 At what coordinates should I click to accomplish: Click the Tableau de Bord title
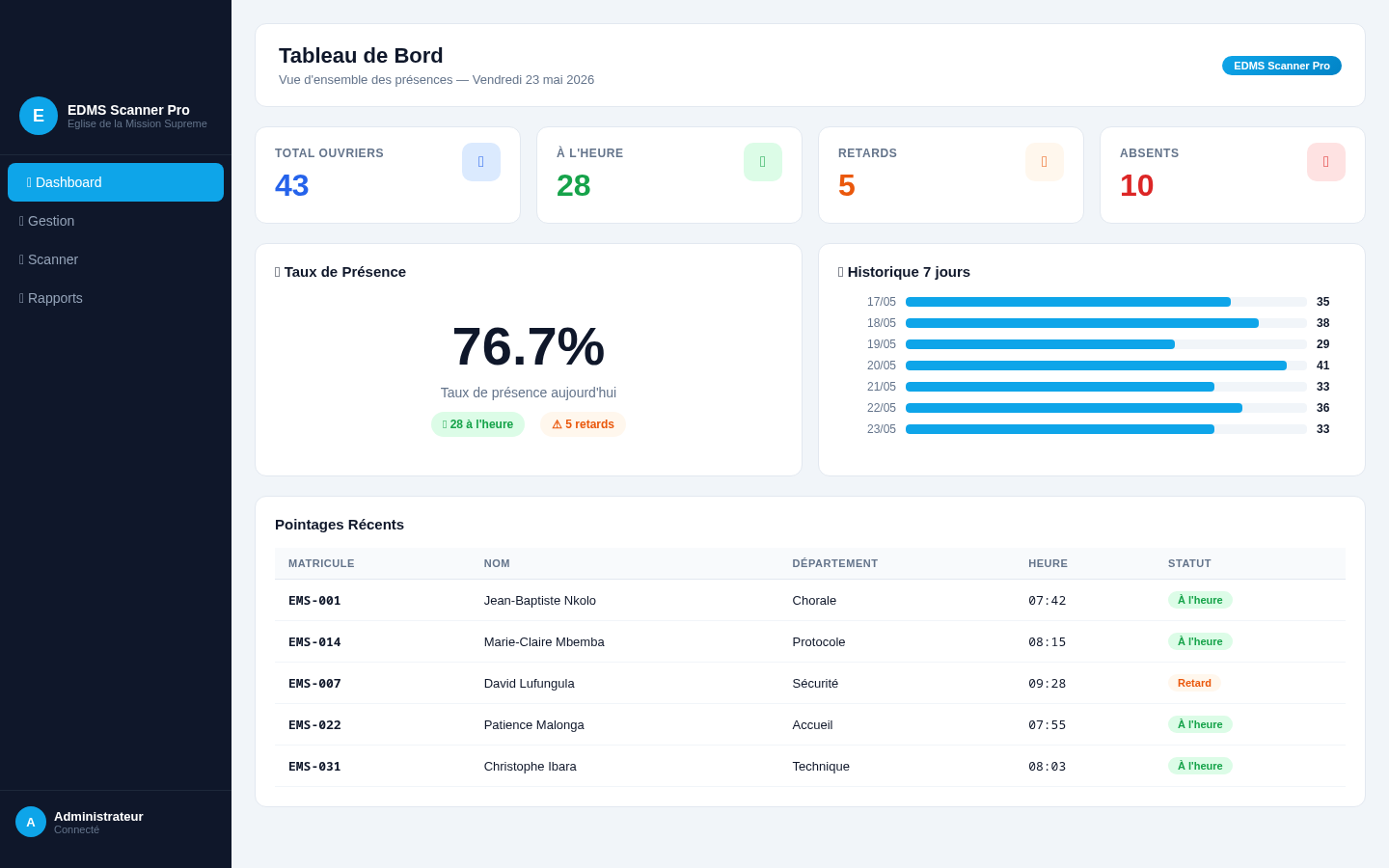point(361,56)
